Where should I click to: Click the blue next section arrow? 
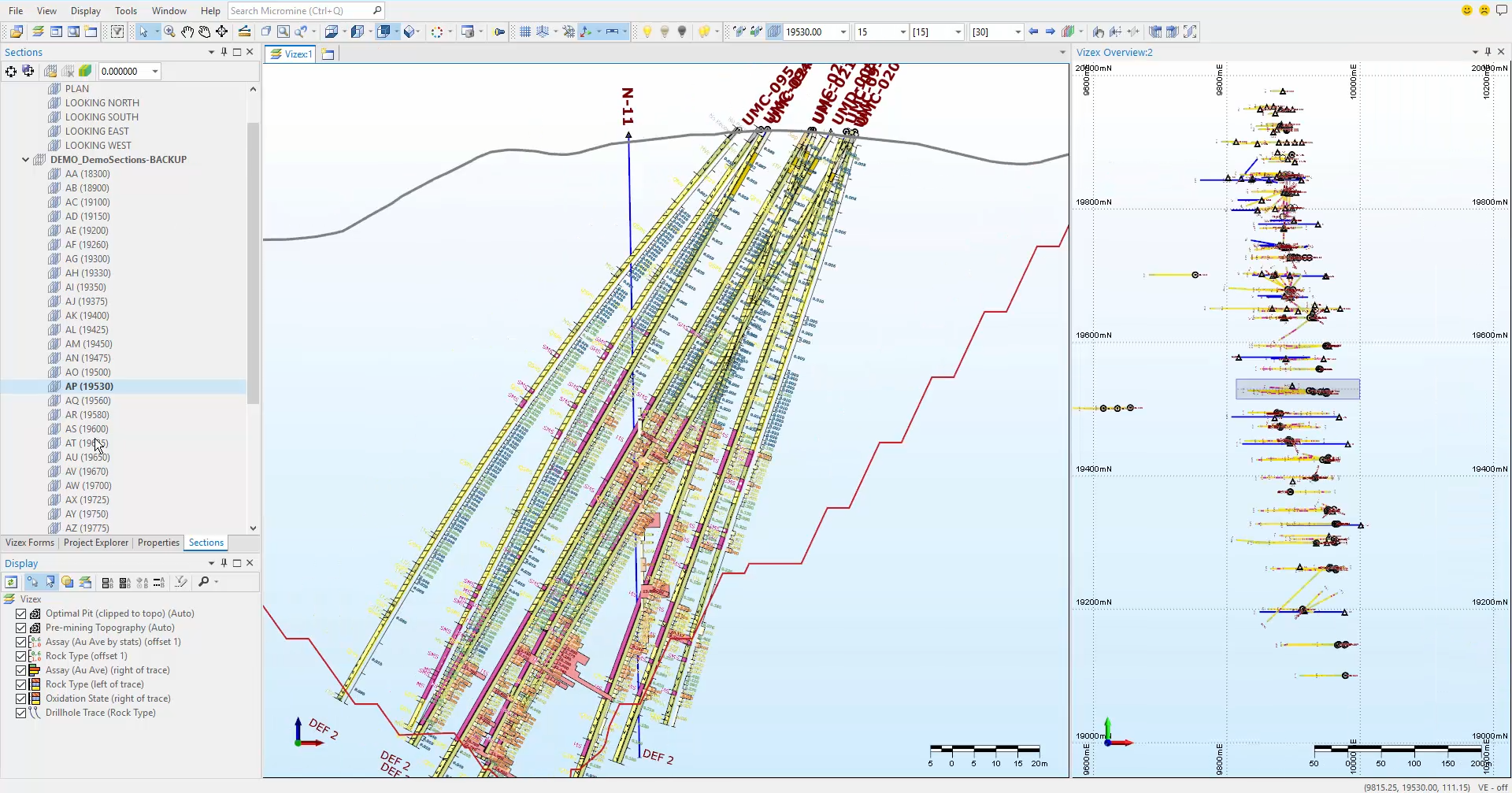click(x=1050, y=31)
